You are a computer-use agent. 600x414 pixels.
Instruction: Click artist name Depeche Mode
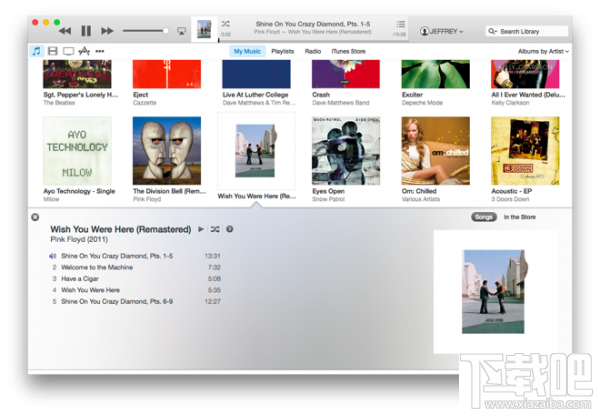click(422, 103)
